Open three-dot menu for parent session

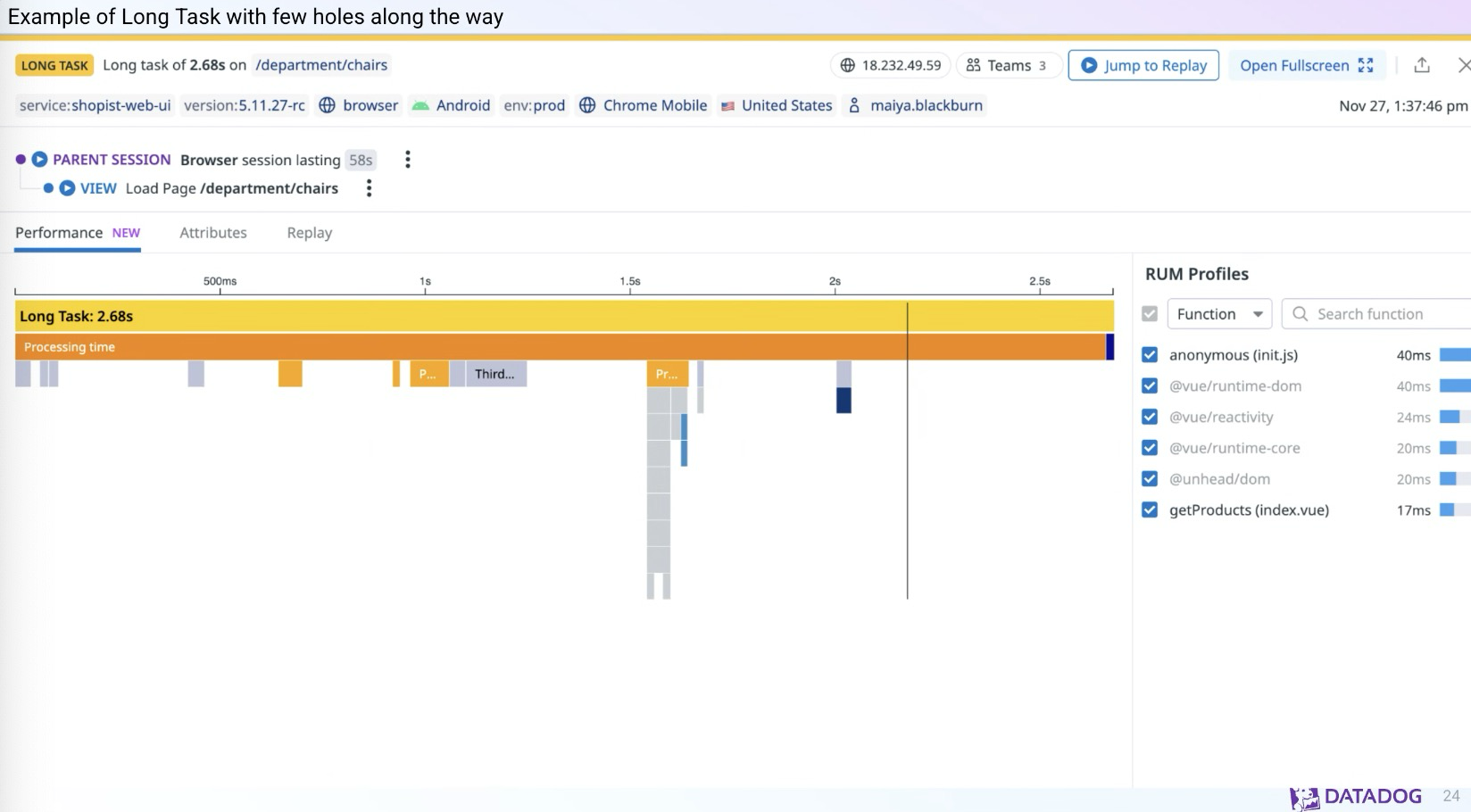[x=408, y=160]
